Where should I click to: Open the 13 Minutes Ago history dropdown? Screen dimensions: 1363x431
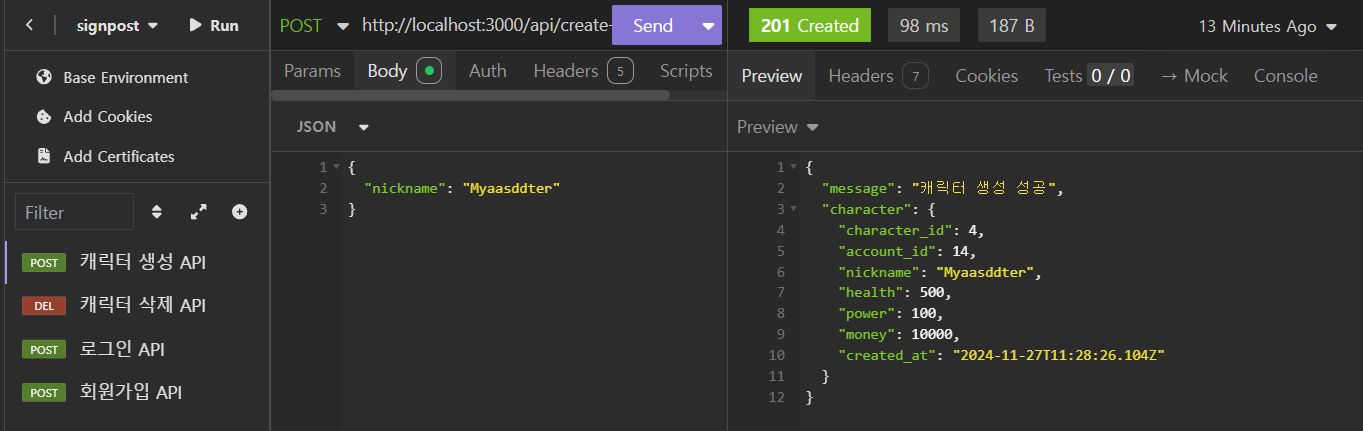point(1268,26)
